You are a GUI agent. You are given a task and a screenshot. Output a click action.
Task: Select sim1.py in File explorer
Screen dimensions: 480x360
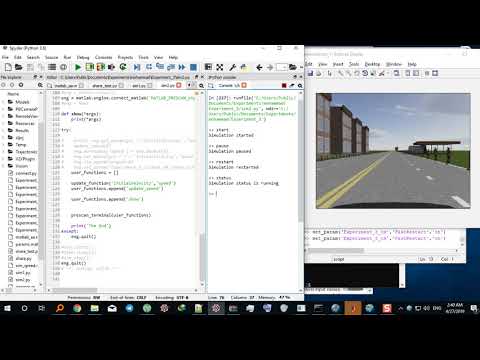pos(19,273)
